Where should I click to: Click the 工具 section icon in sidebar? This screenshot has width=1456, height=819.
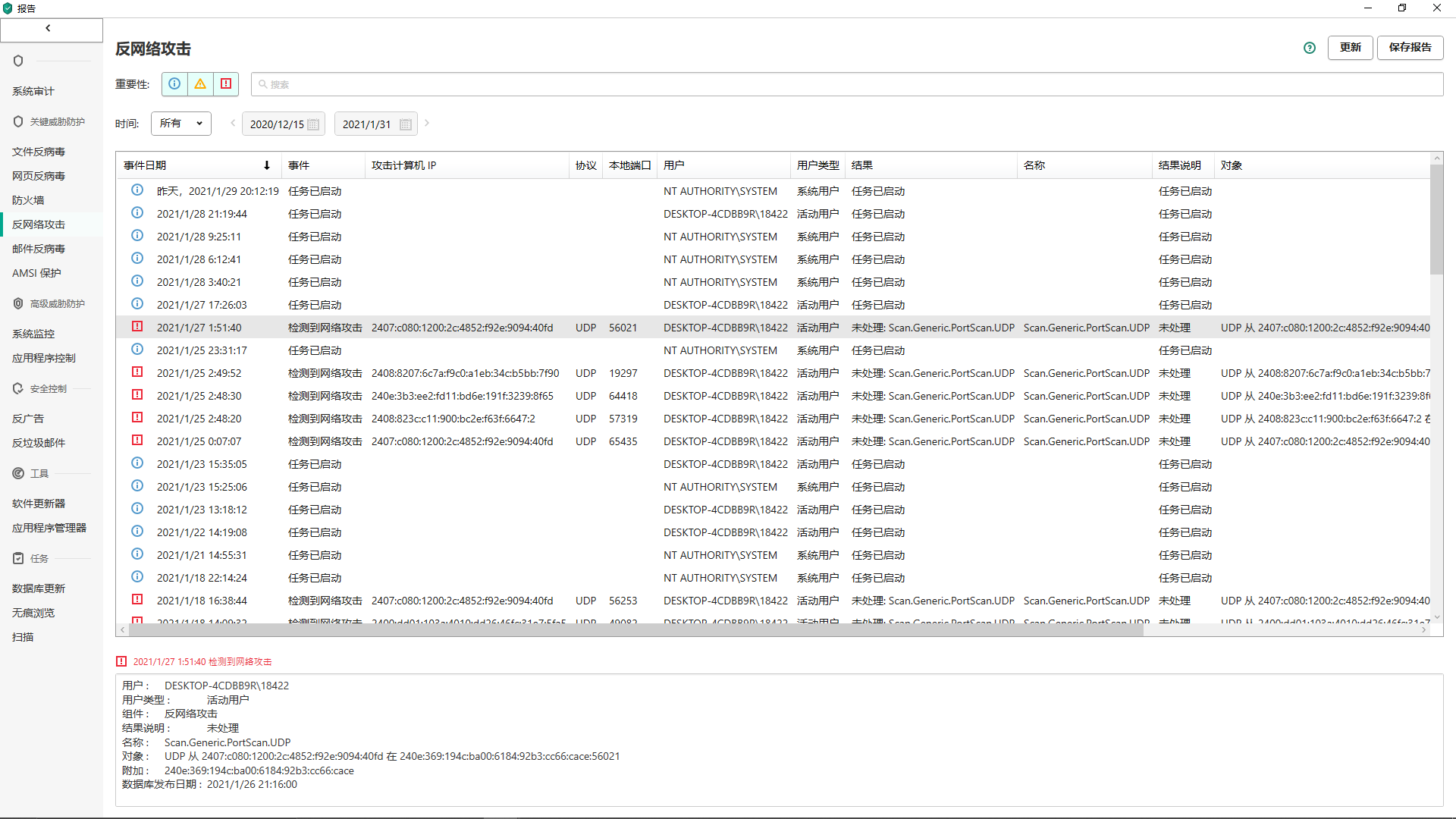pyautogui.click(x=18, y=473)
